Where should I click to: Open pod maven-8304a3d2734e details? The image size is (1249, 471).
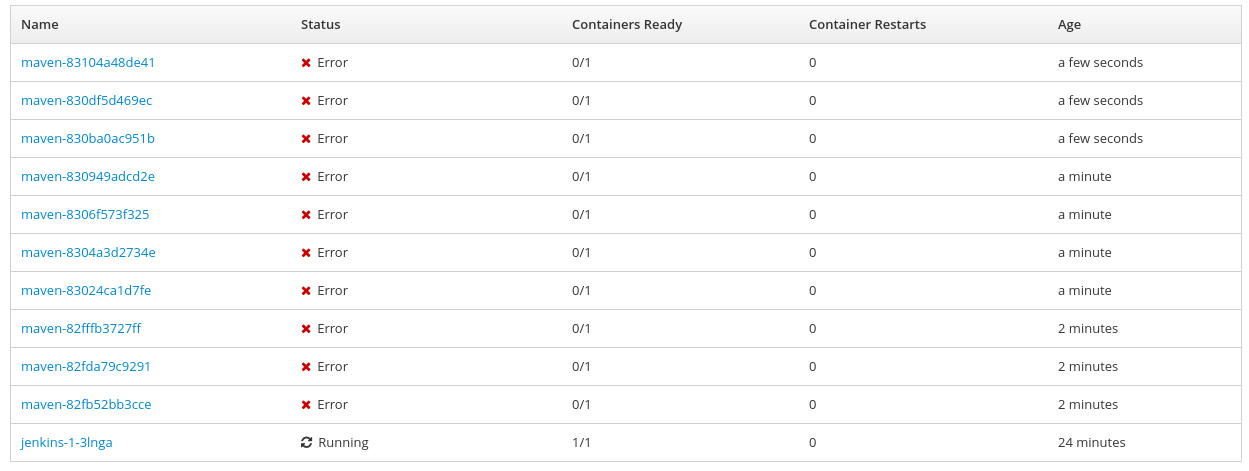pos(88,252)
